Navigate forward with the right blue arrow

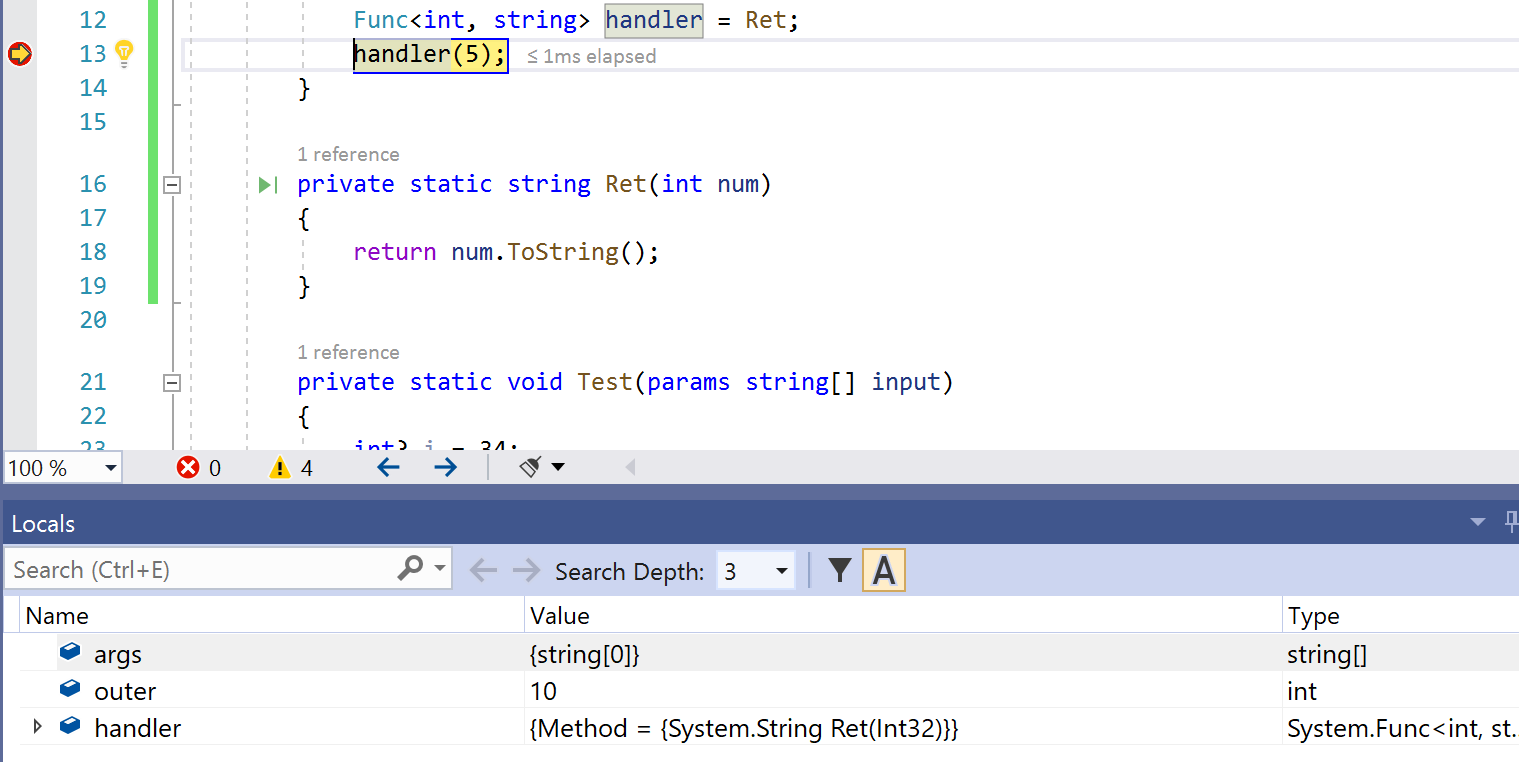click(446, 467)
